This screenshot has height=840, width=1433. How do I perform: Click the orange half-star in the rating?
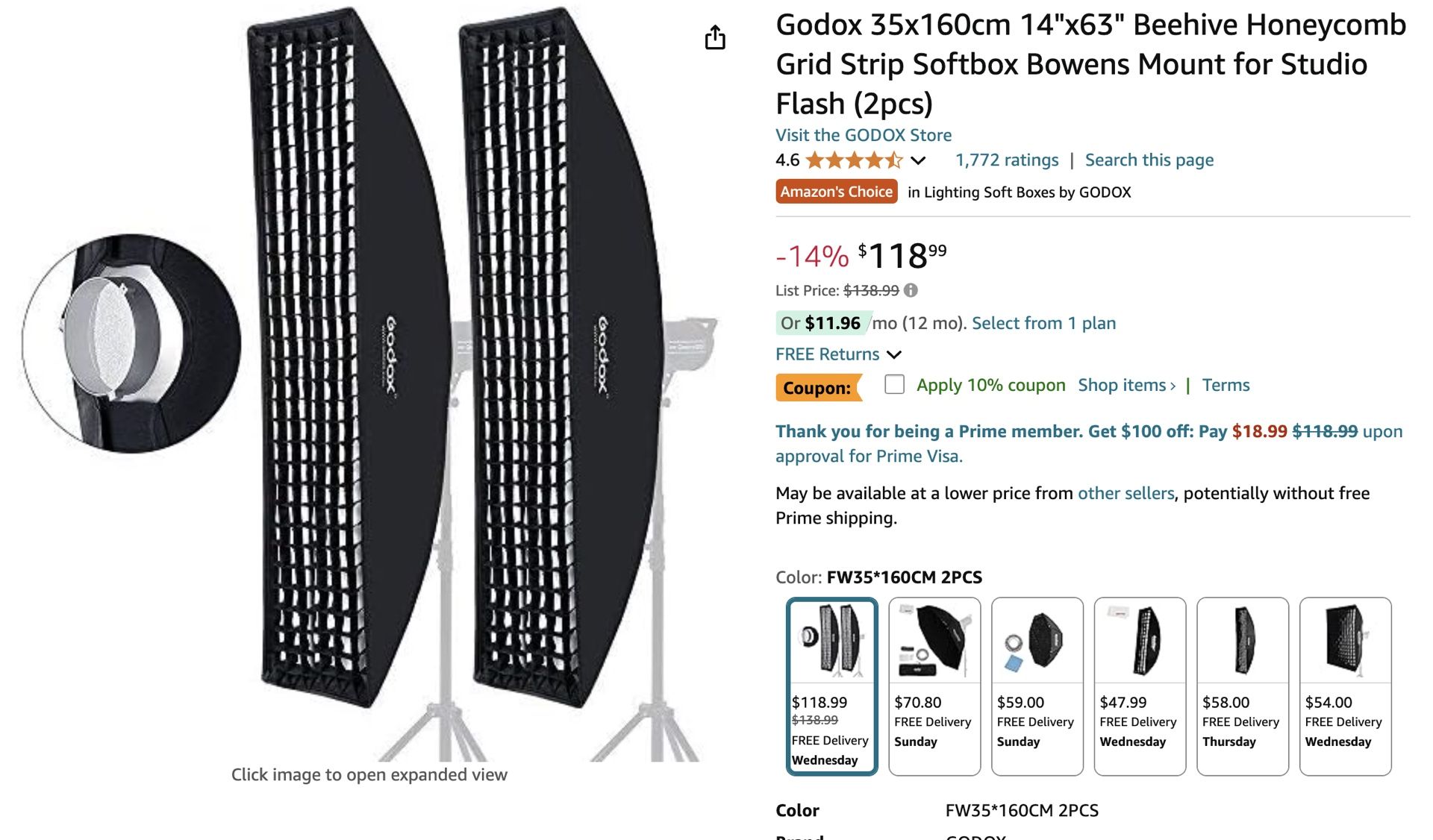click(893, 159)
